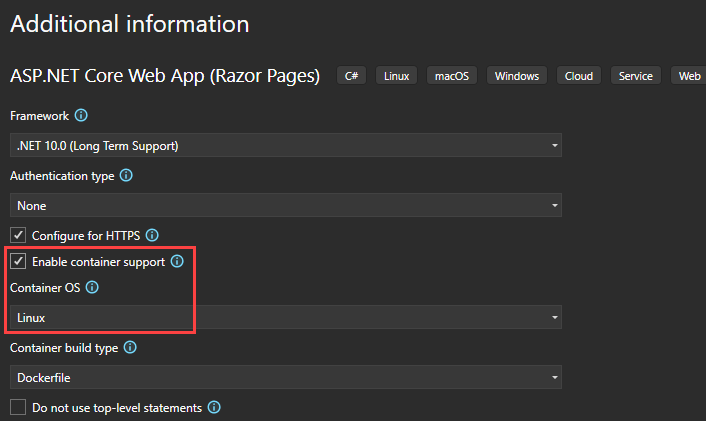The width and height of the screenshot is (706, 421).
Task: Click the Framework info icon
Action: coord(81,116)
